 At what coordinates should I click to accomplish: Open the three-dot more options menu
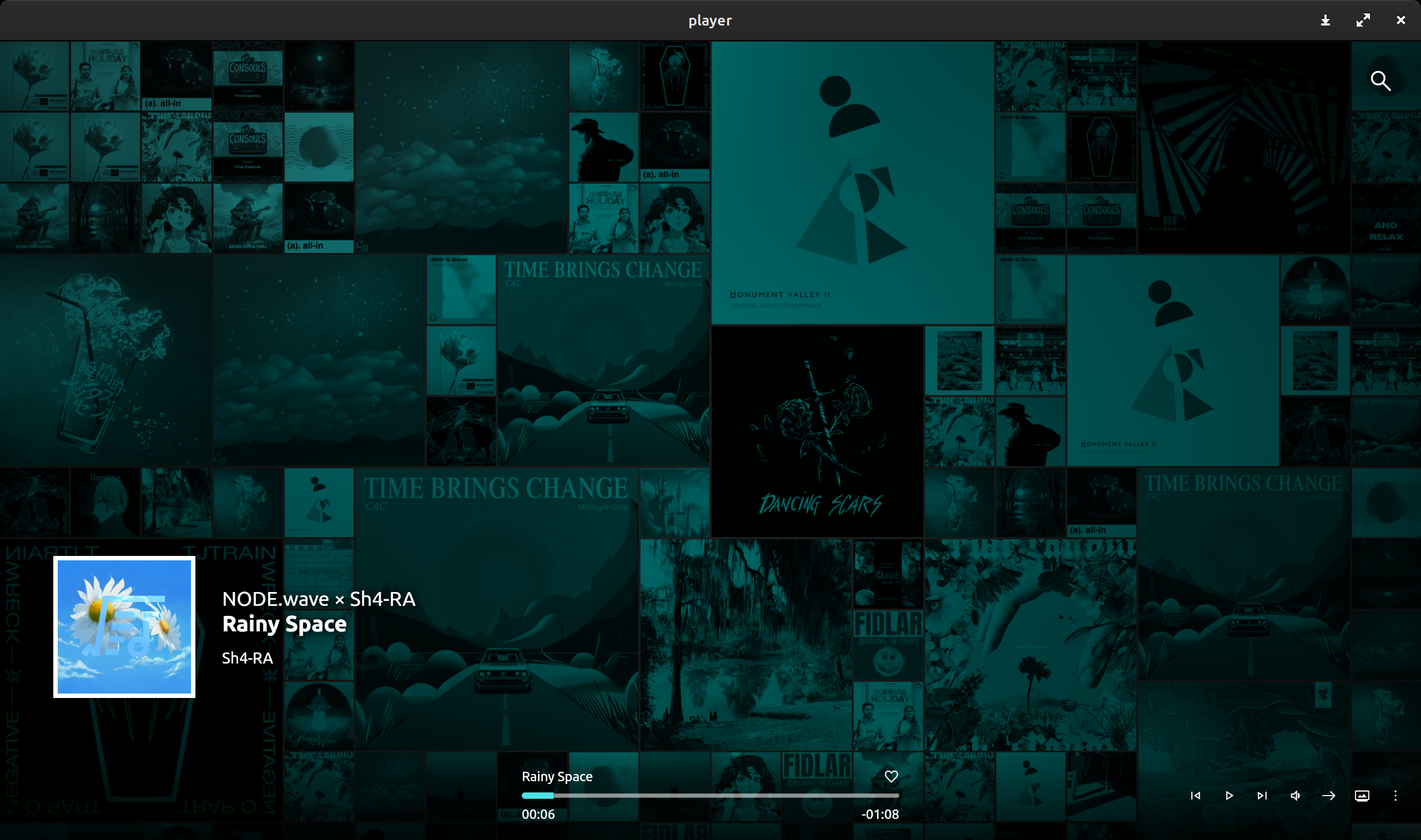[1395, 795]
